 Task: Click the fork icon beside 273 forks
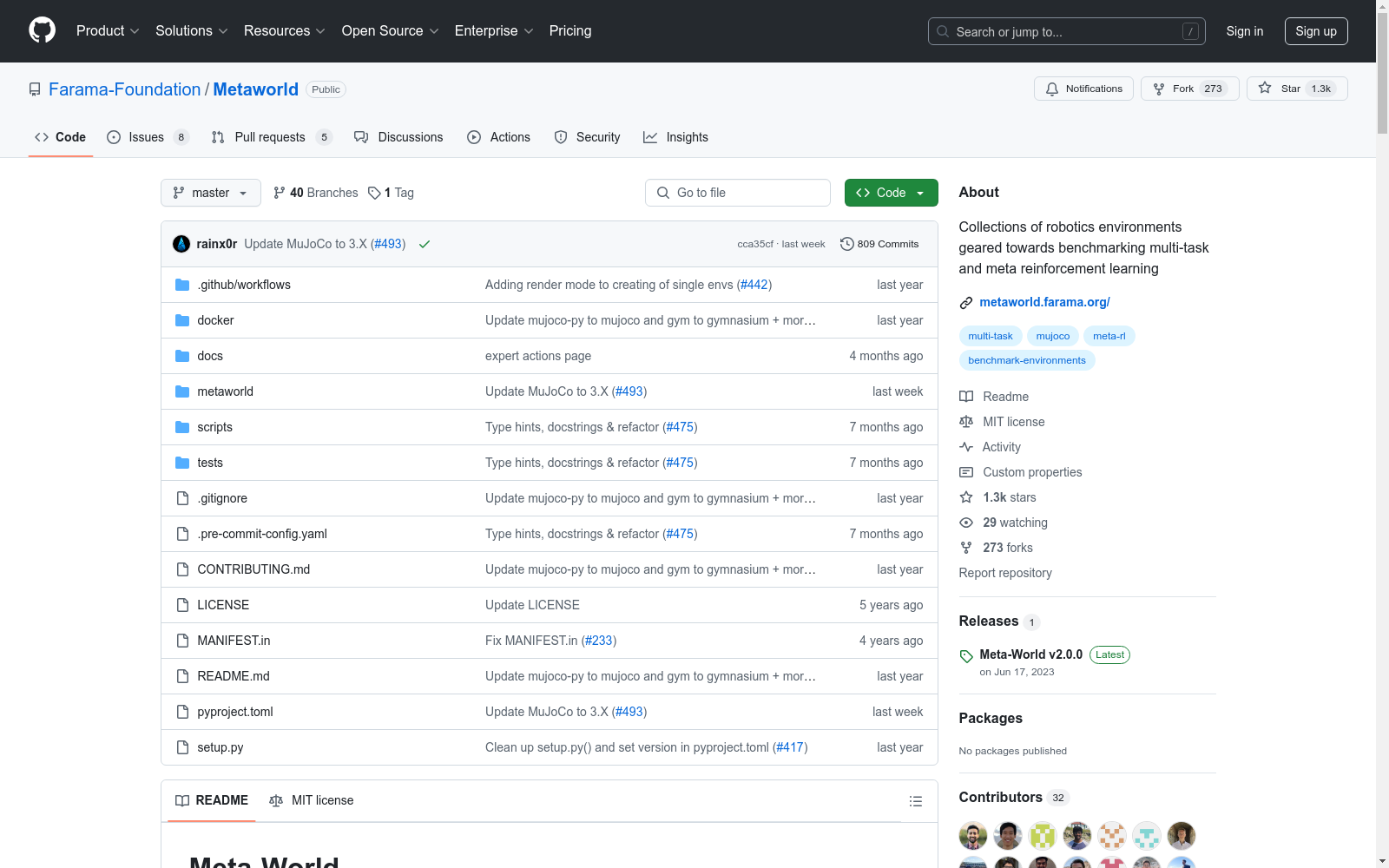(x=966, y=548)
